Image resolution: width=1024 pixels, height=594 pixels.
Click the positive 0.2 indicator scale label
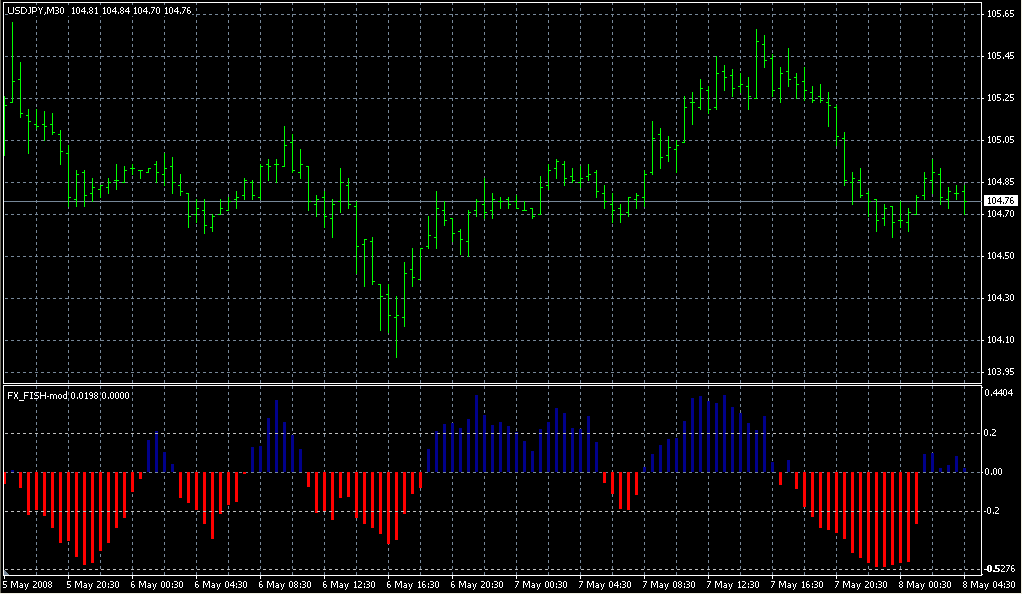(x=991, y=433)
